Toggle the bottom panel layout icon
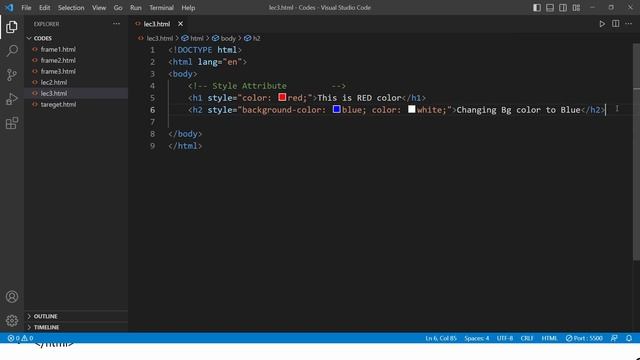The width and height of the screenshot is (640, 360). click(x=550, y=8)
